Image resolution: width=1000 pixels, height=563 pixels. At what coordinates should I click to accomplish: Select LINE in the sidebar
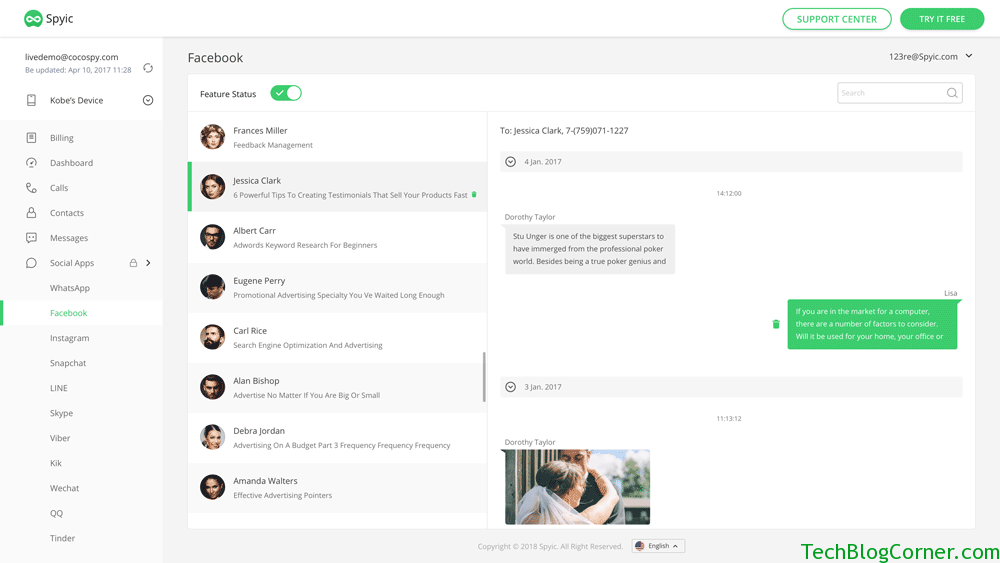(x=59, y=388)
